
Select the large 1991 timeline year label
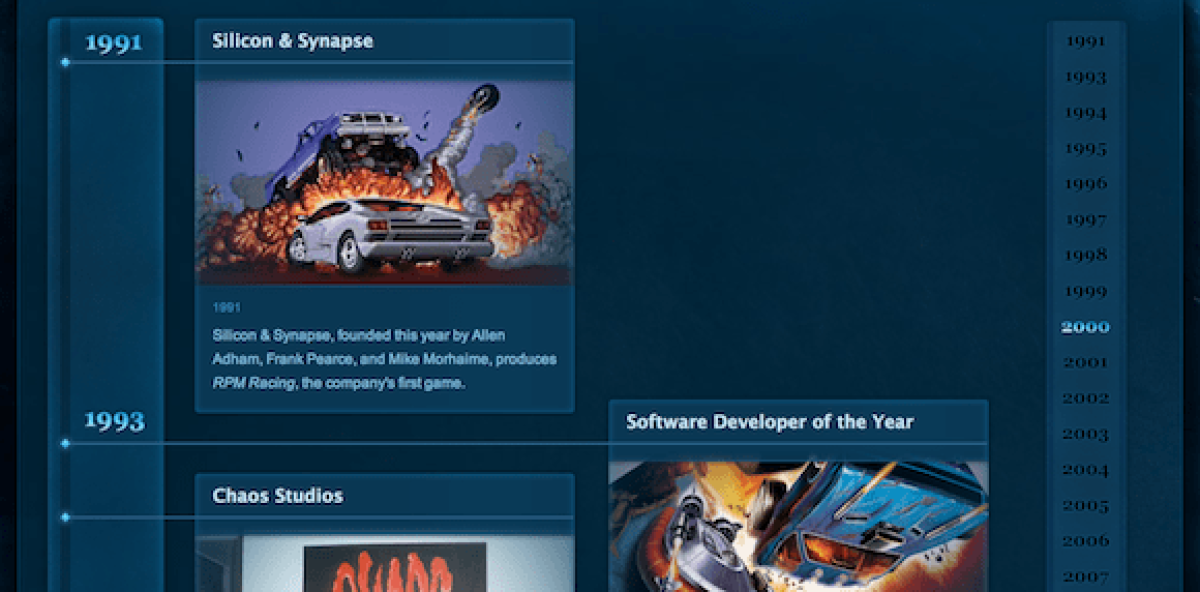coord(113,43)
